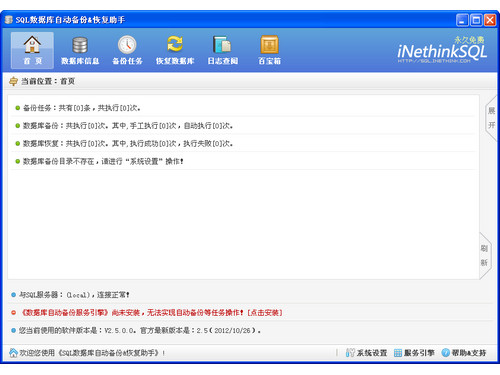
Task: Expand the side panel via 展开 tab
Action: pyautogui.click(x=491, y=118)
